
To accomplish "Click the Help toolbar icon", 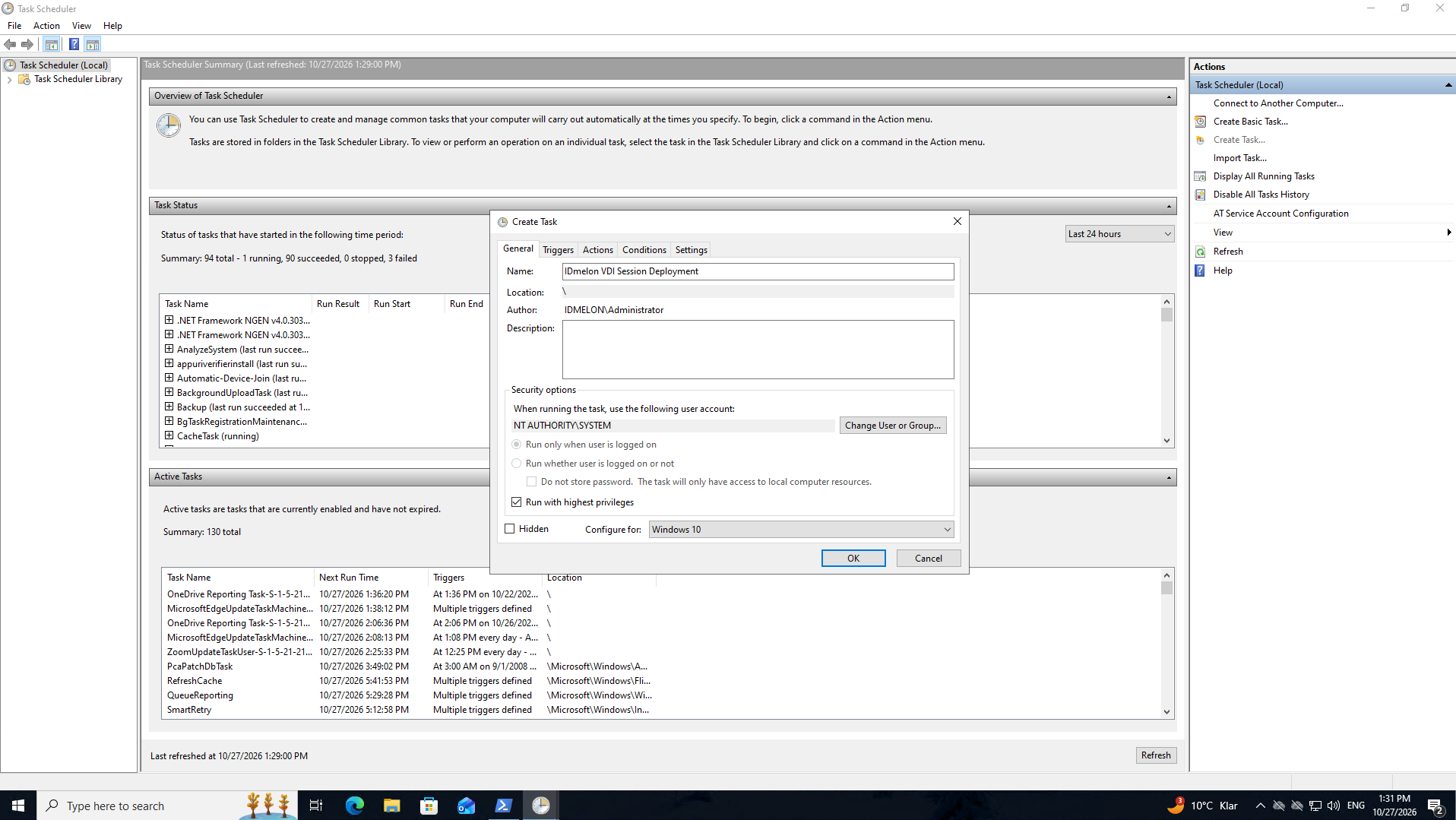I will [x=74, y=44].
